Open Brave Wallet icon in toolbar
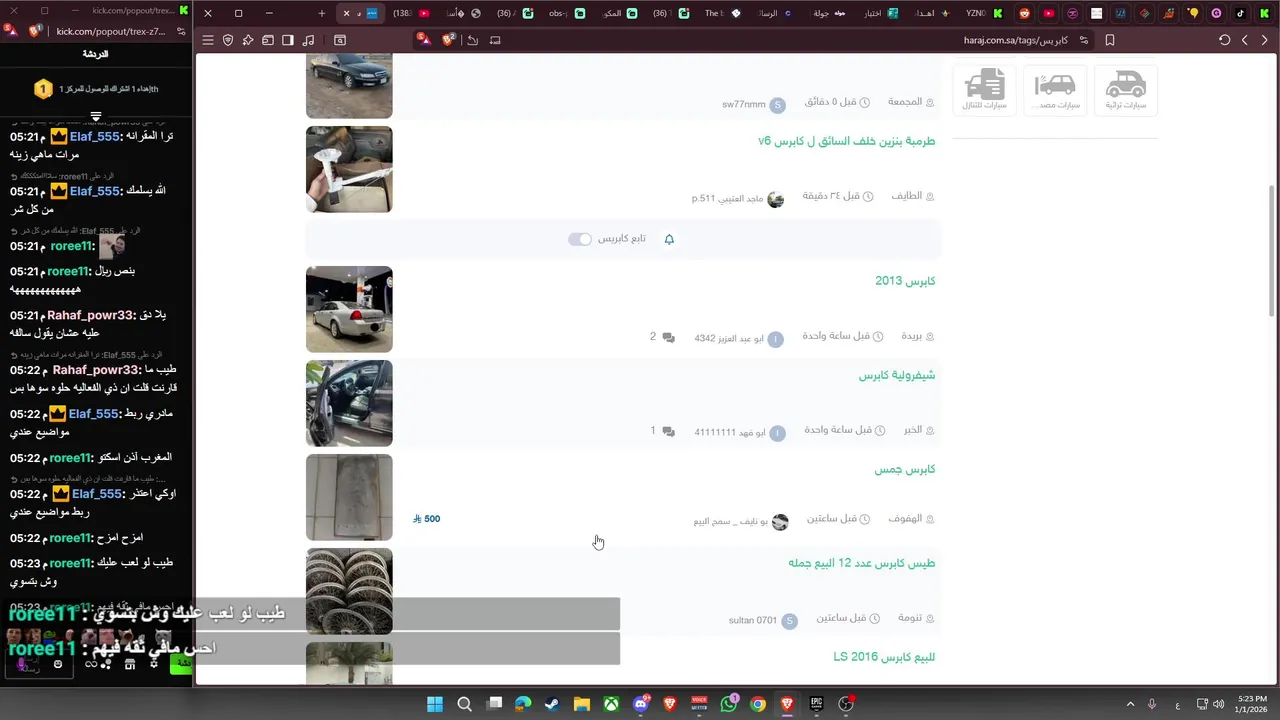The width and height of the screenshot is (1280, 720). point(268,40)
